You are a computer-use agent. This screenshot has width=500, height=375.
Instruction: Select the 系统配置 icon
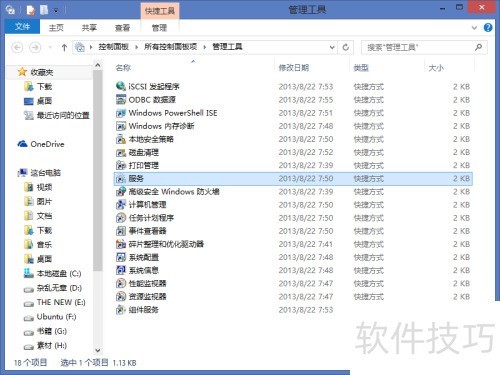click(x=120, y=257)
